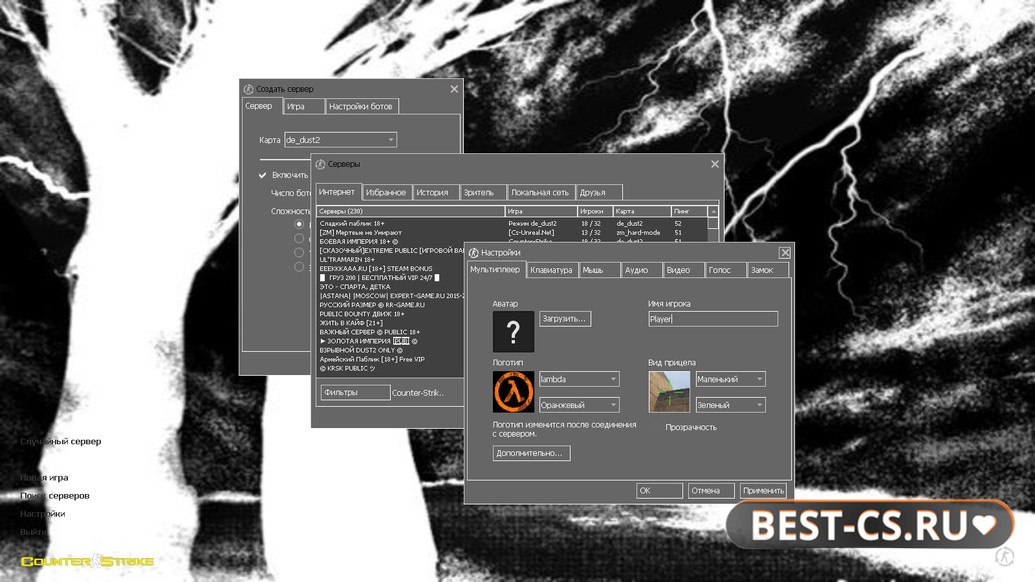Click the avatar question mark image

tap(513, 331)
